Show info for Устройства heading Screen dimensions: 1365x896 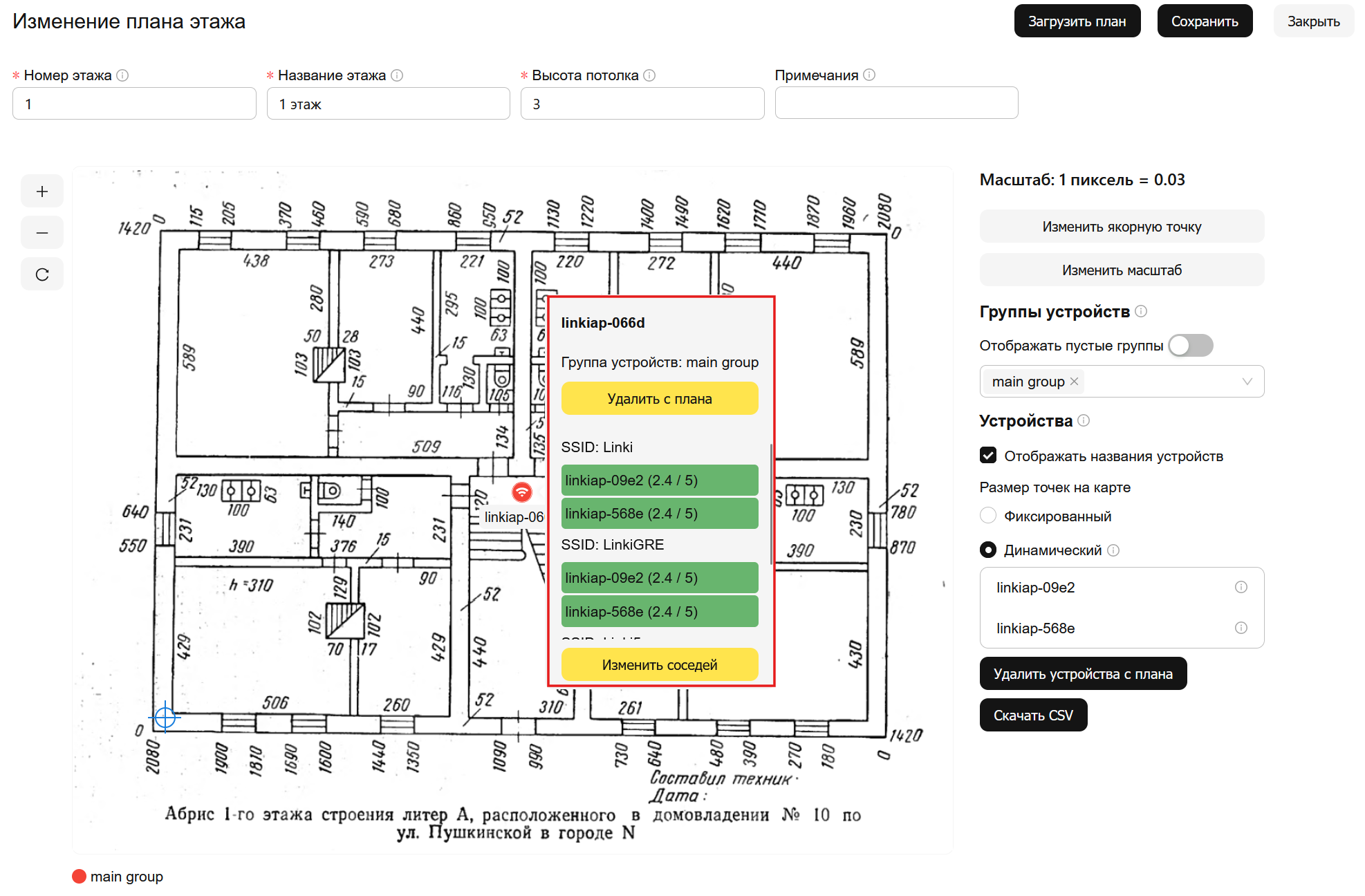click(x=1084, y=420)
